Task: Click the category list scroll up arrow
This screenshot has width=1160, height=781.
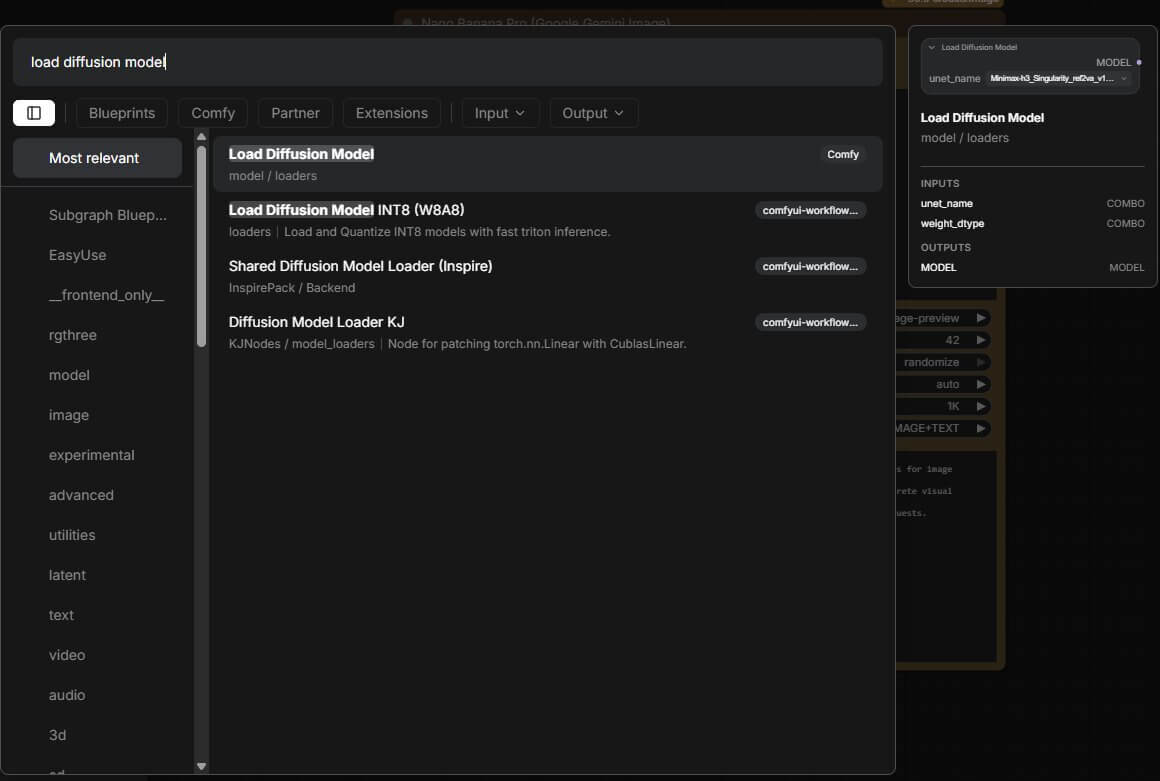Action: tap(201, 137)
